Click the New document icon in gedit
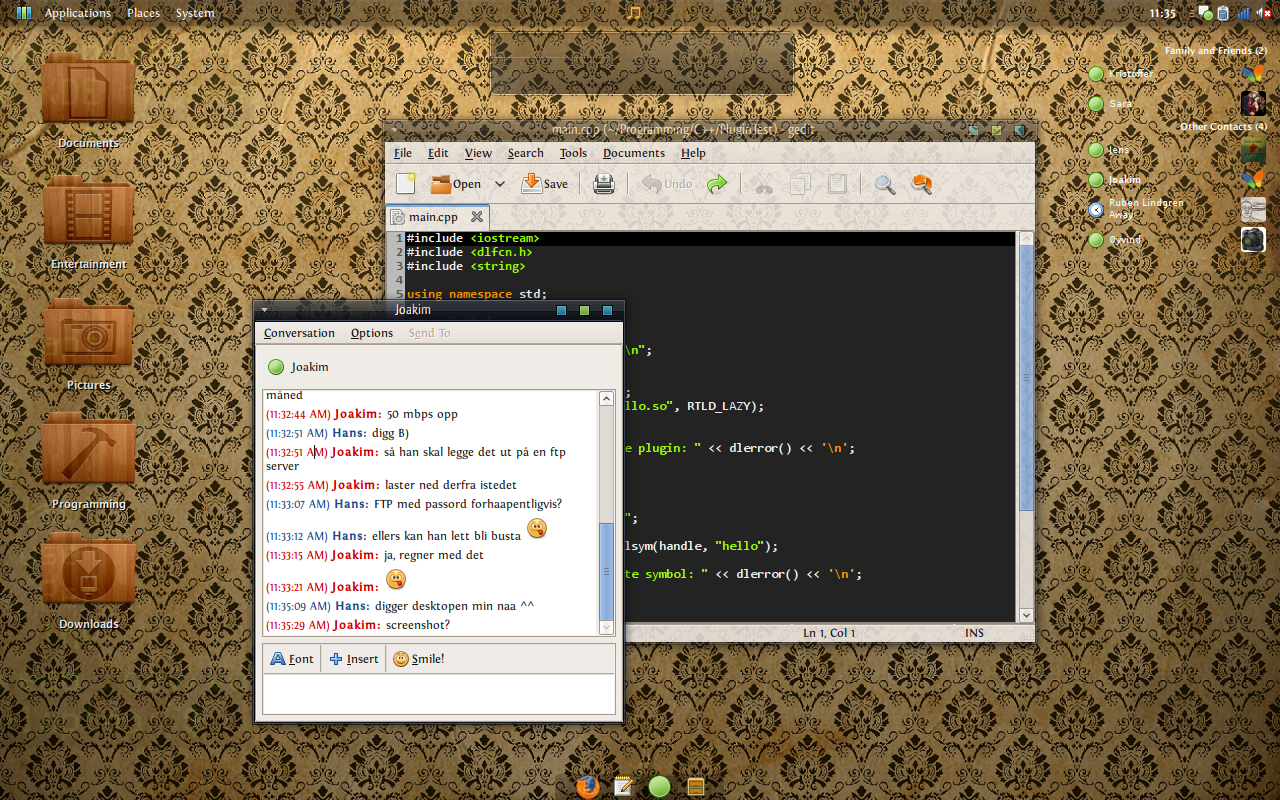Screen dimensions: 1280x800 click(405, 184)
